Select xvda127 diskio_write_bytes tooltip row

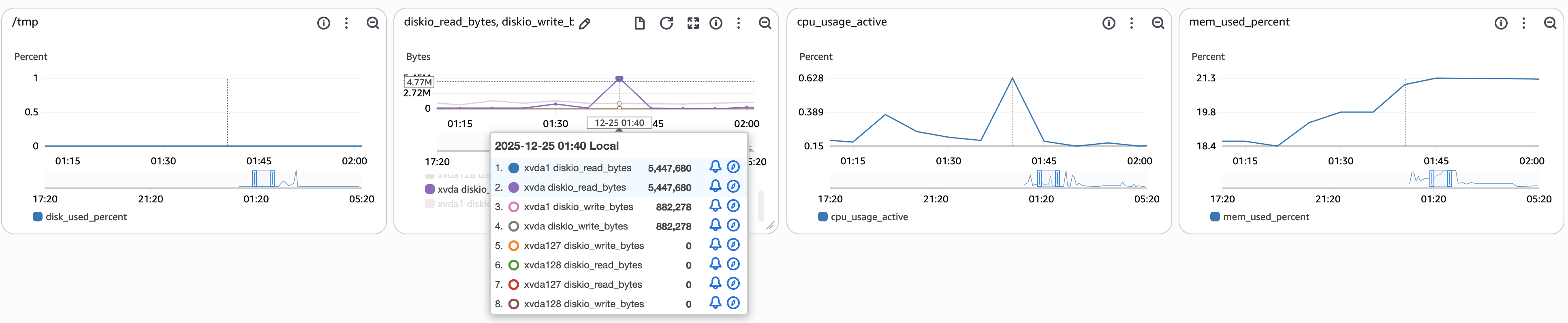point(583,246)
